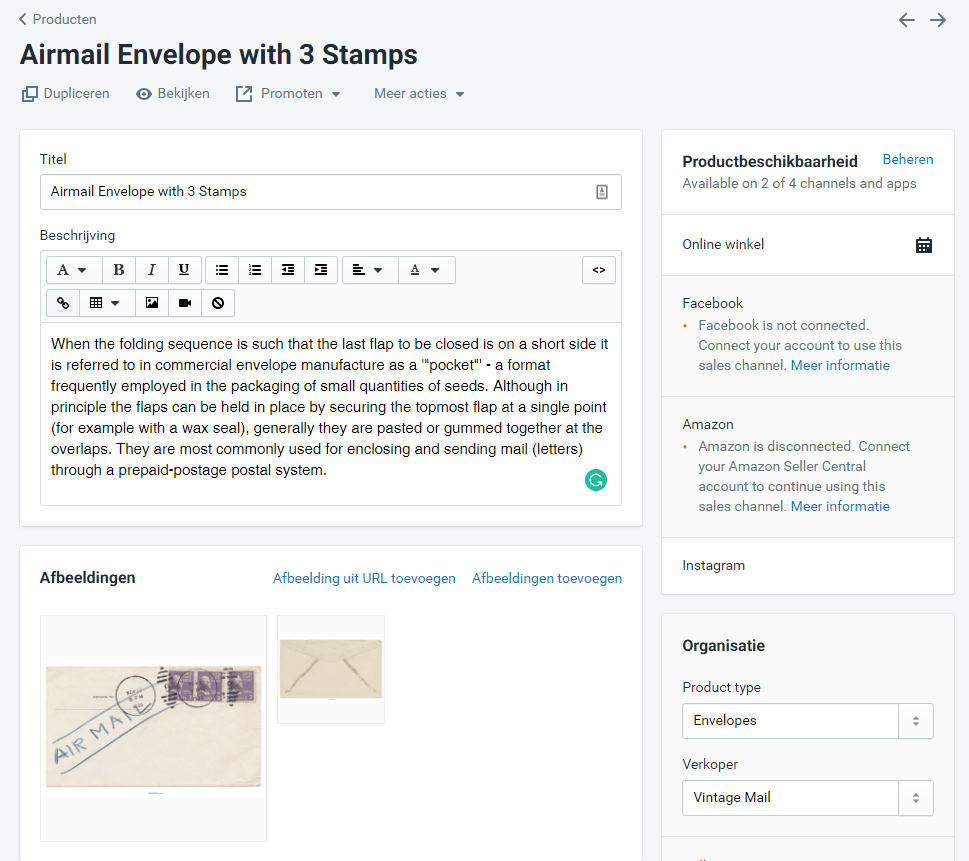
Task: Apply italic formatting to description
Action: coord(151,270)
